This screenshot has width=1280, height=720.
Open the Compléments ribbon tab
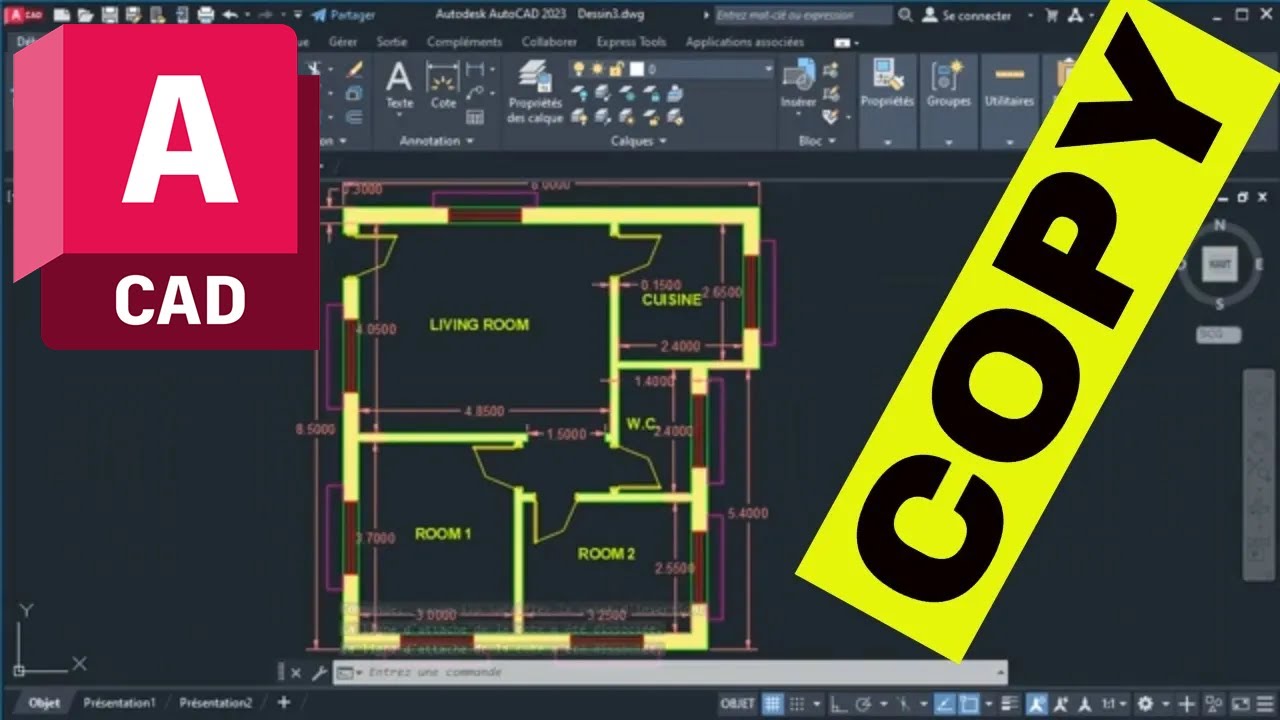(464, 42)
